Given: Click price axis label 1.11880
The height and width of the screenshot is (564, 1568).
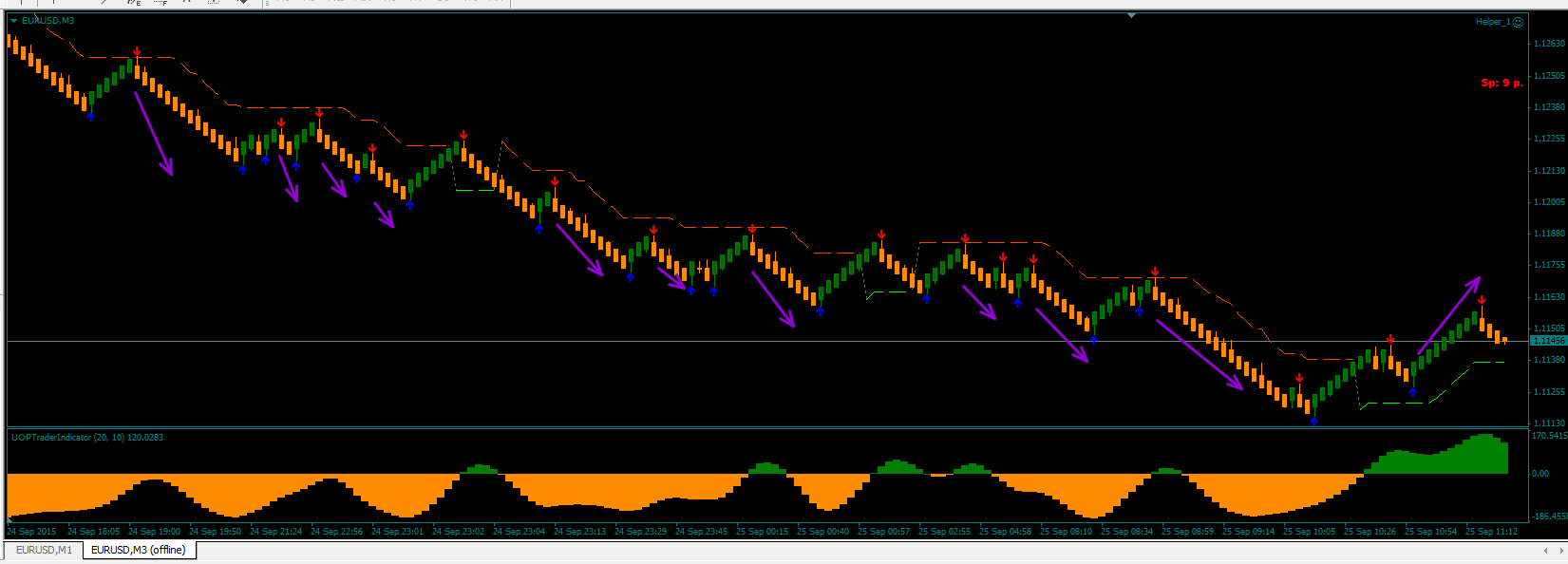Looking at the screenshot, I should tap(1550, 234).
